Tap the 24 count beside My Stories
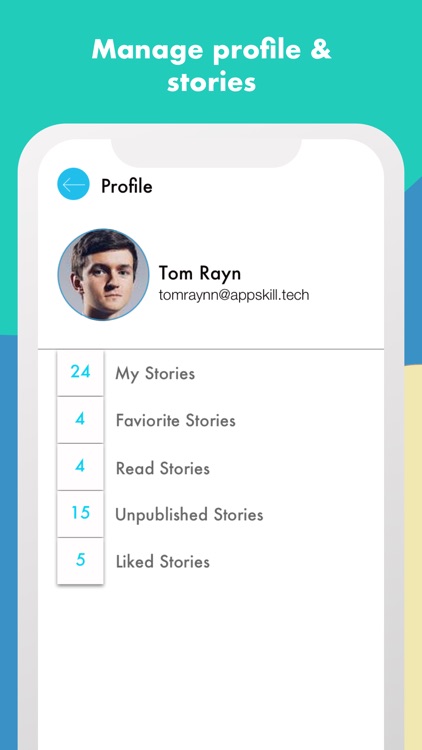Image resolution: width=422 pixels, height=750 pixels. pyautogui.click(x=80, y=372)
